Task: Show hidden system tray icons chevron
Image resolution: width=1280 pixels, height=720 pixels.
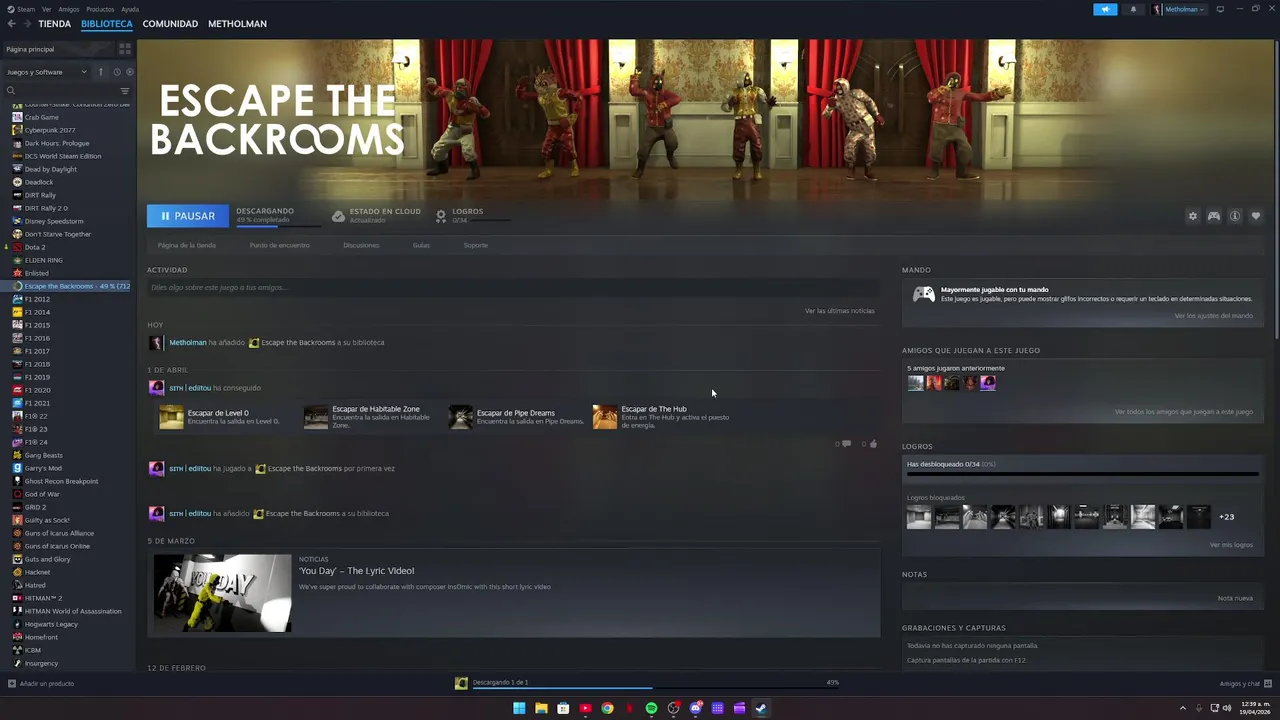Action: point(1183,708)
